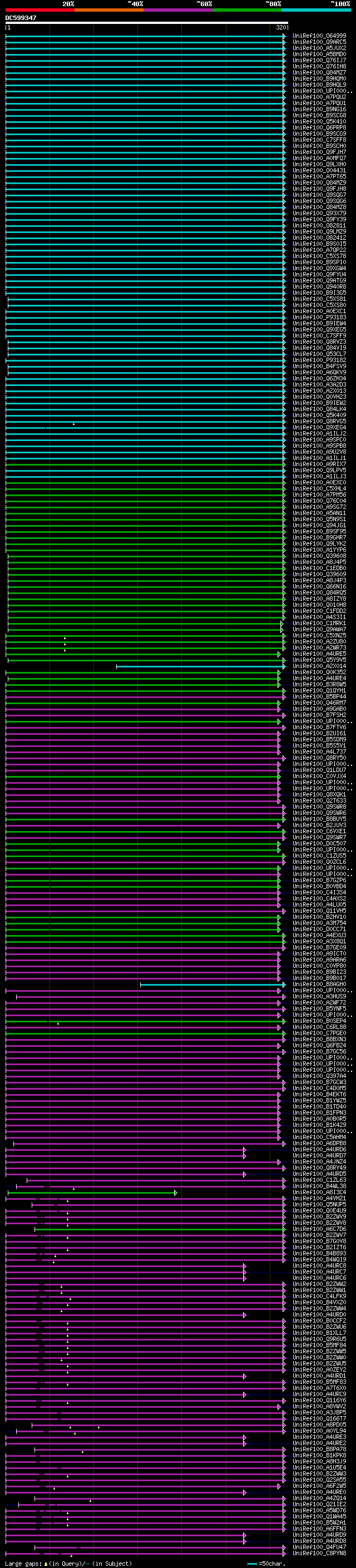Select label UniRef100_C0VJX4
This screenshot has height=1568, width=356.
(319, 776)
